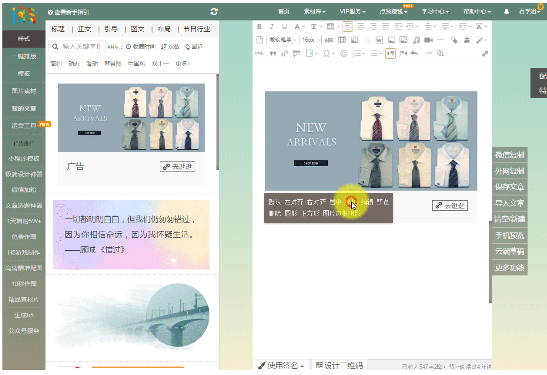Click the ABC spell check icon
The height and width of the screenshot is (375, 547).
[x=329, y=40]
